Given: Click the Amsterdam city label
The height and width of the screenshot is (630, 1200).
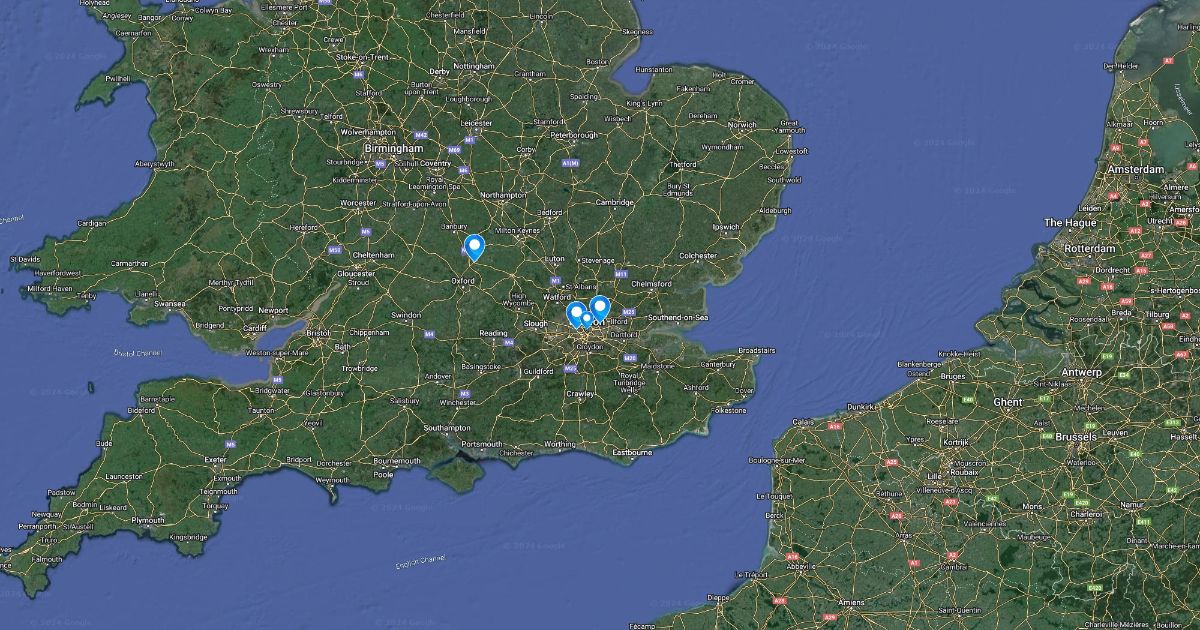Looking at the screenshot, I should [1135, 170].
